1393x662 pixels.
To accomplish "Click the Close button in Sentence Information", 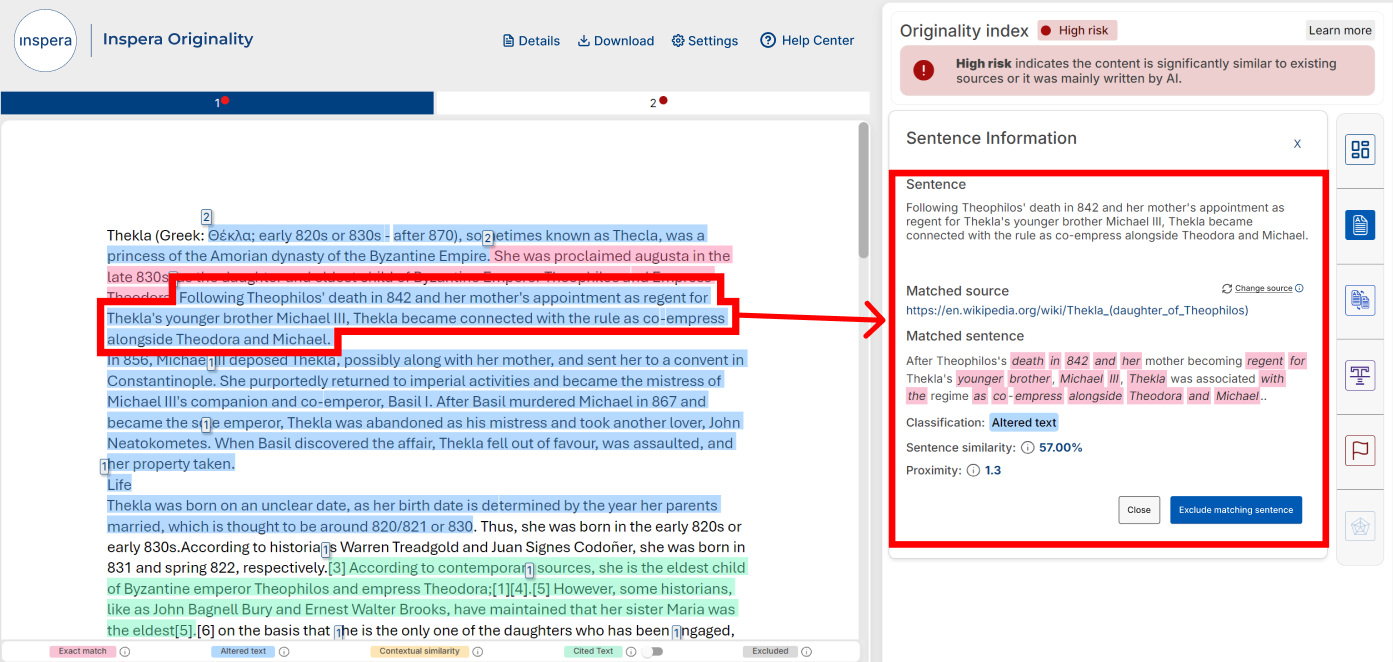I will [1139, 510].
